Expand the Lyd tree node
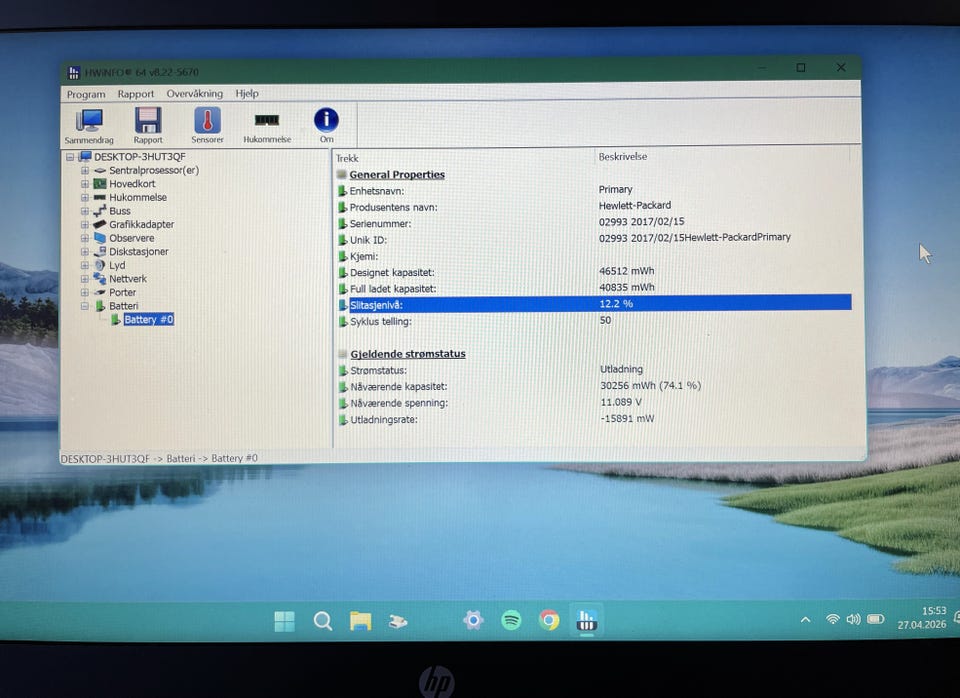 coord(84,265)
